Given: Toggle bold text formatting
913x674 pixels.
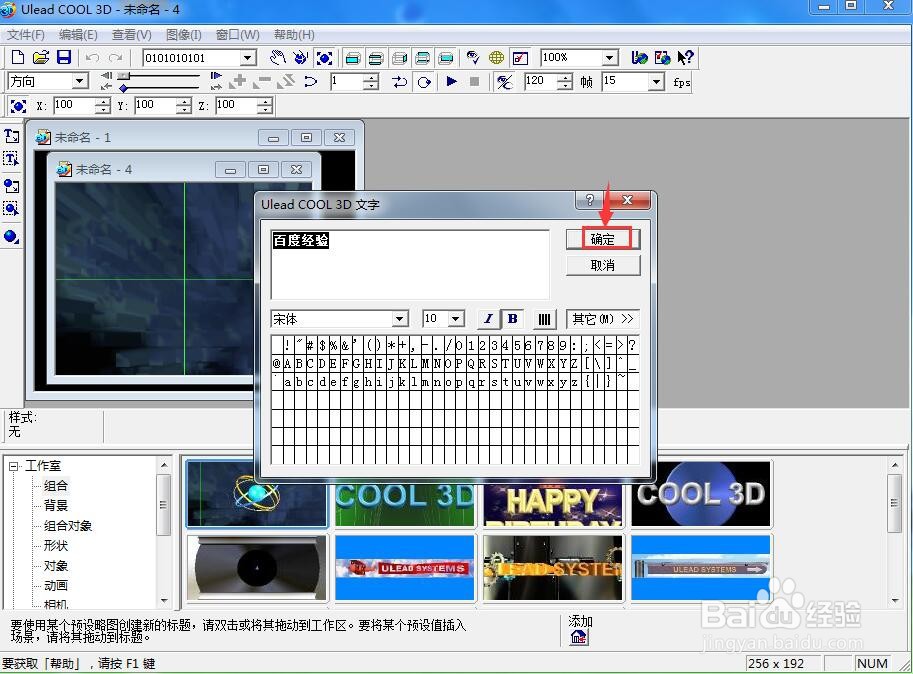Looking at the screenshot, I should click(x=513, y=319).
